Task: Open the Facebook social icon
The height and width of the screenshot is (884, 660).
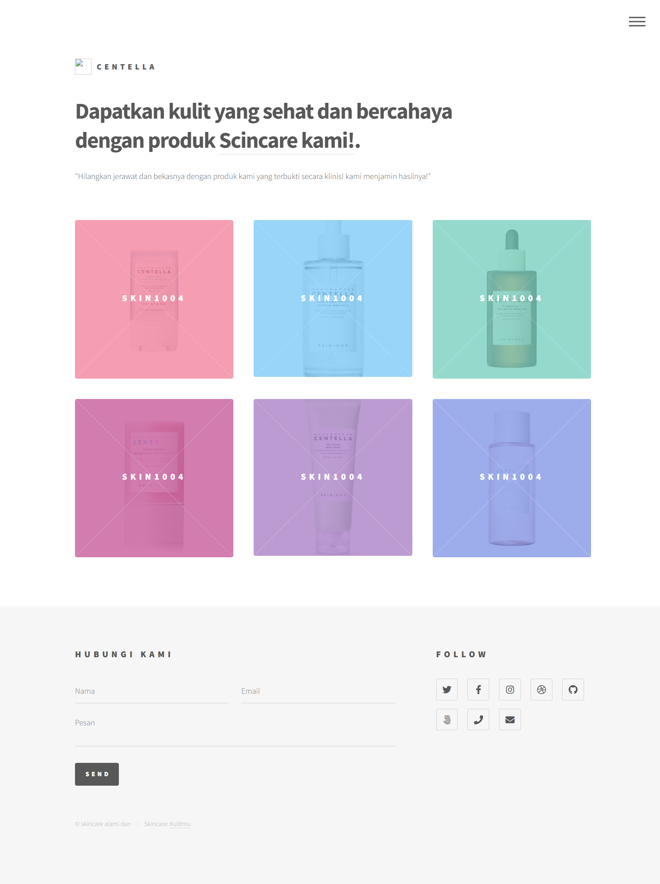Action: [x=478, y=689]
